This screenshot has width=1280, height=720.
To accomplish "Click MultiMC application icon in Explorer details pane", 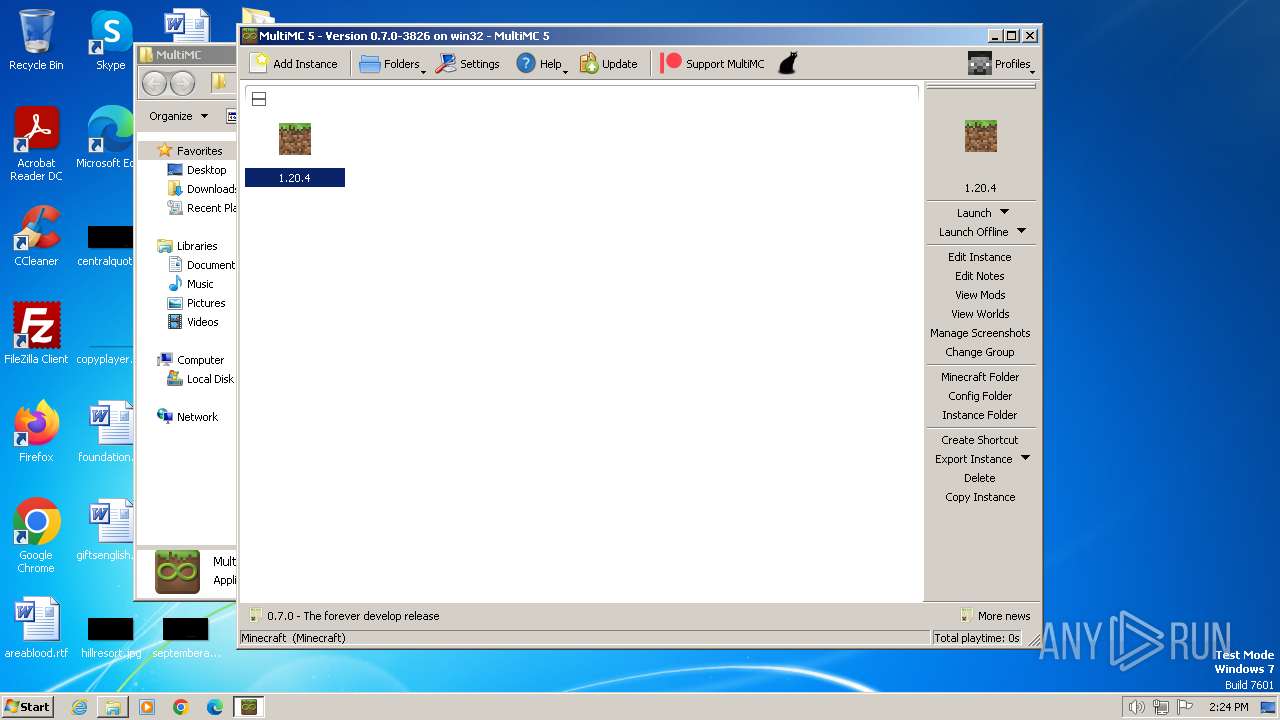I will [x=177, y=571].
